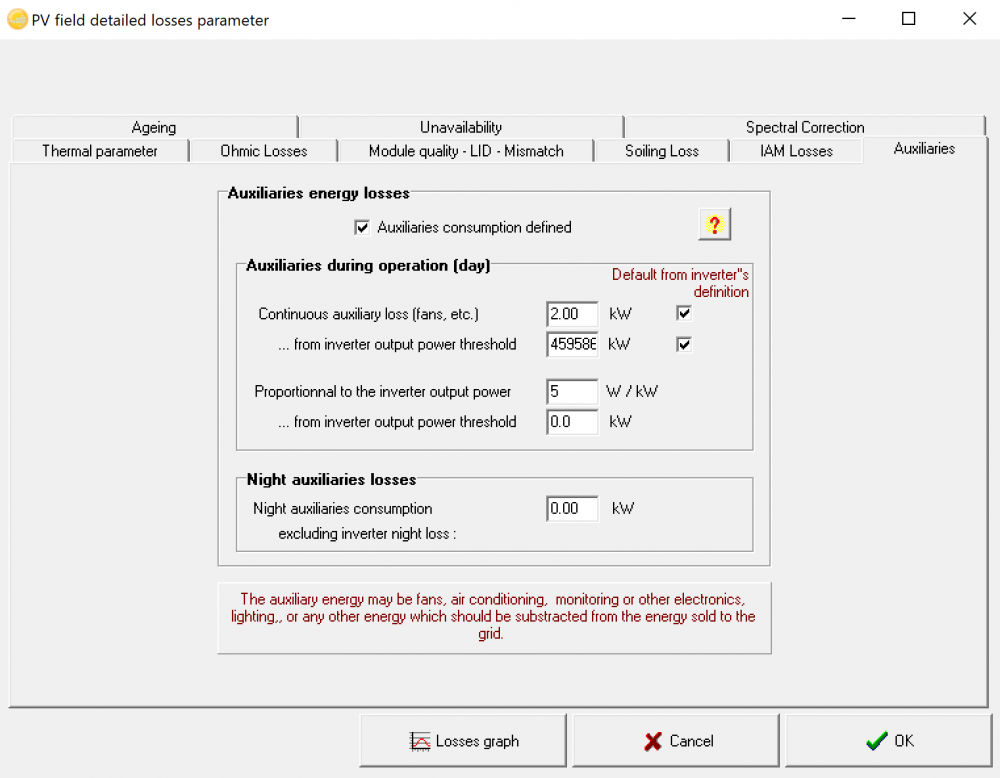Click the chart icon on Losses graph button

421,740
